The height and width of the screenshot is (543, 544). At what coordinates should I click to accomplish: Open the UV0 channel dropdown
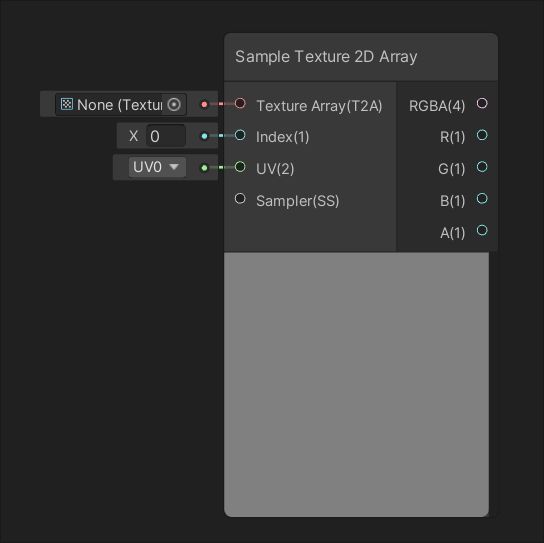coord(157,167)
